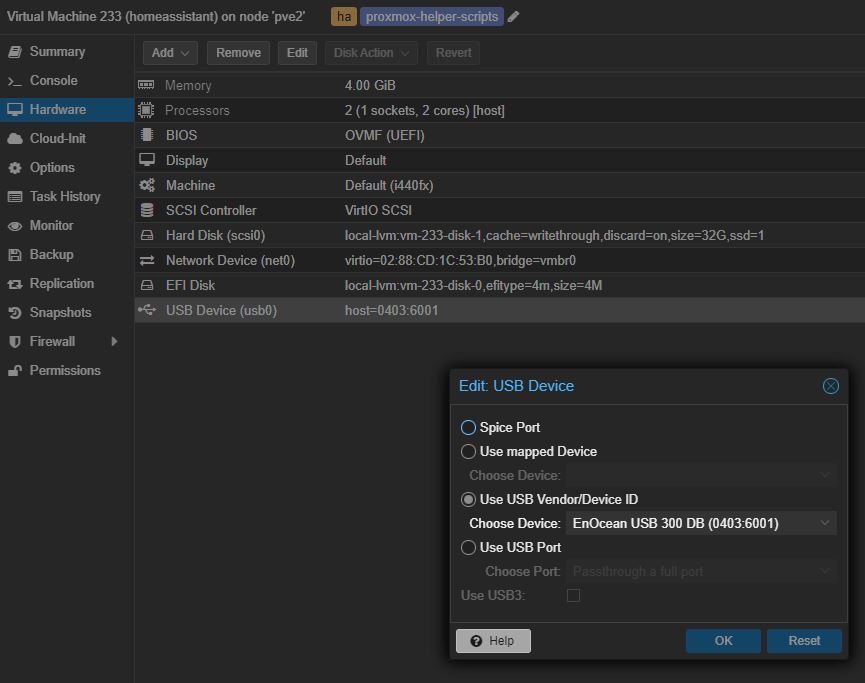Click the Permissions unlock icon
Image resolution: width=865 pixels, height=683 pixels.
pos(15,371)
